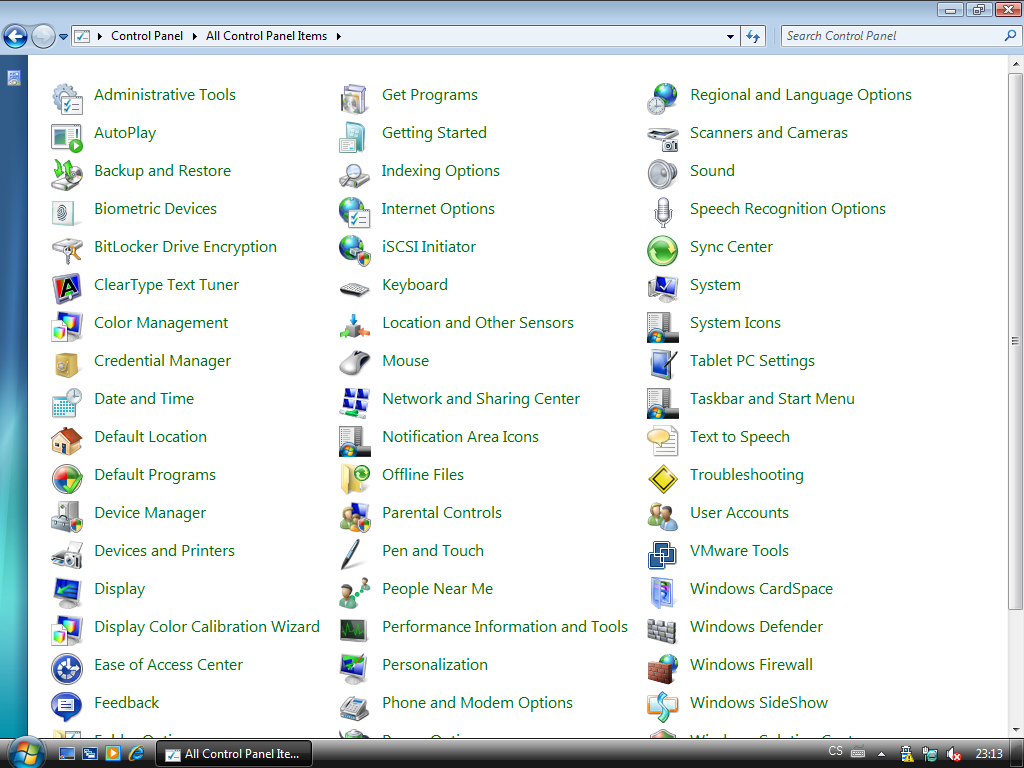Image resolution: width=1024 pixels, height=768 pixels.
Task: Click the Internet Options link
Action: pyautogui.click(x=438, y=208)
